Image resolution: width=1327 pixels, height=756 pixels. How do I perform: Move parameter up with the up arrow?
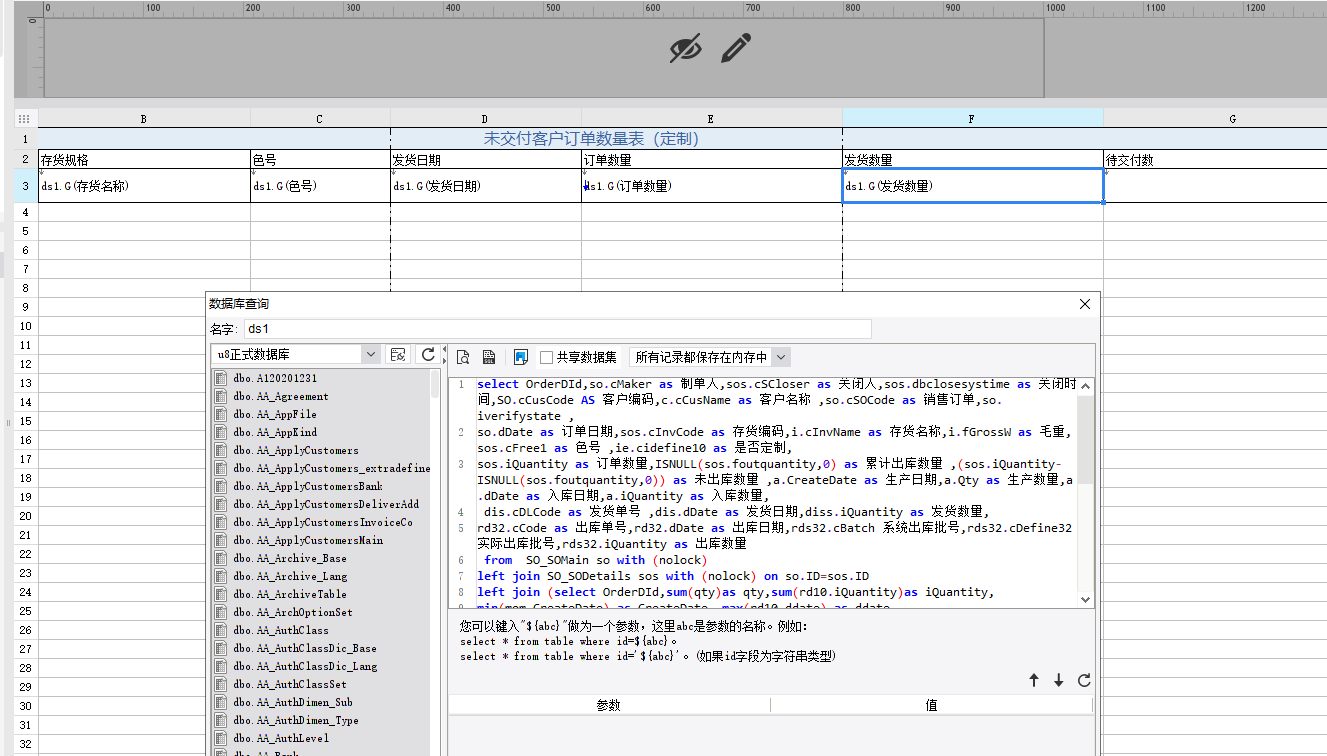point(1034,680)
